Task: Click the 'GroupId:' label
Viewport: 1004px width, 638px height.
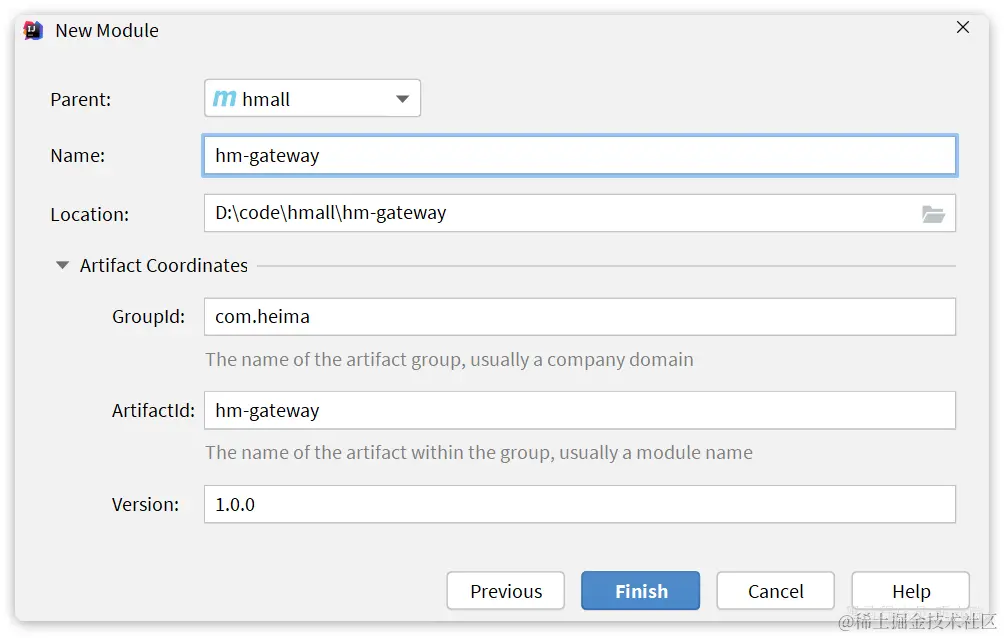Action: [149, 316]
